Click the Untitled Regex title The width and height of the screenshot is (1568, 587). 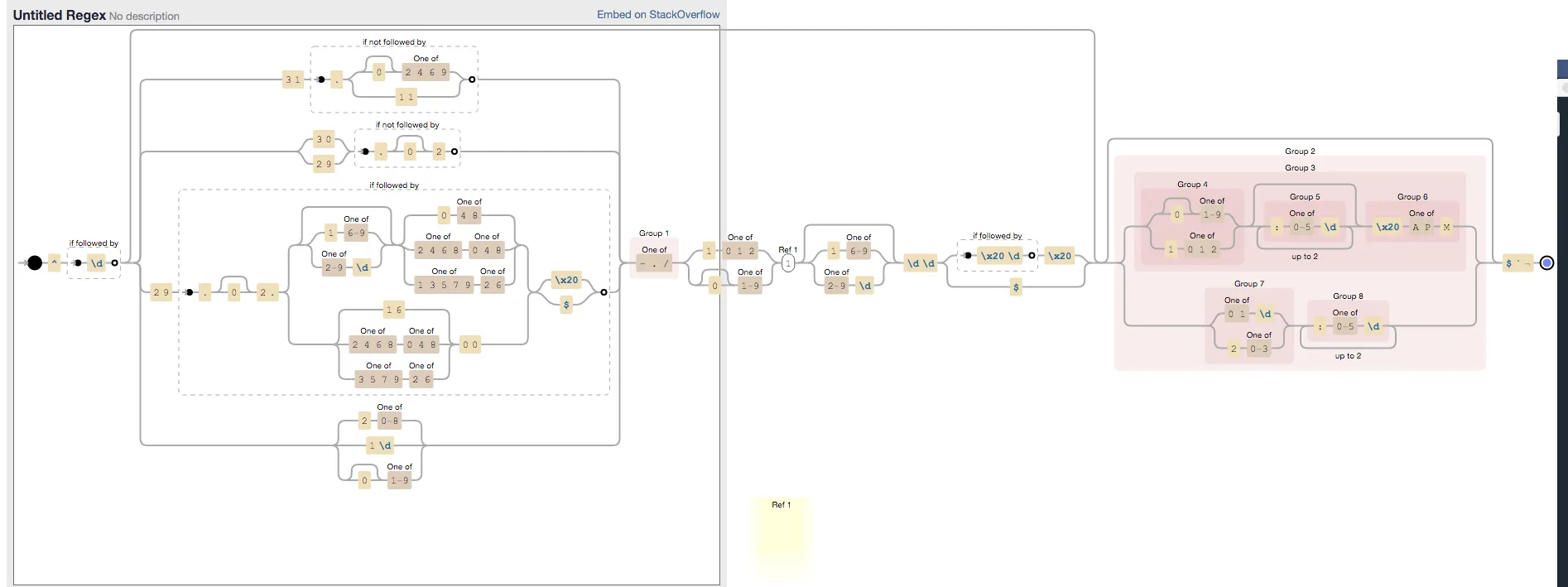coord(60,15)
